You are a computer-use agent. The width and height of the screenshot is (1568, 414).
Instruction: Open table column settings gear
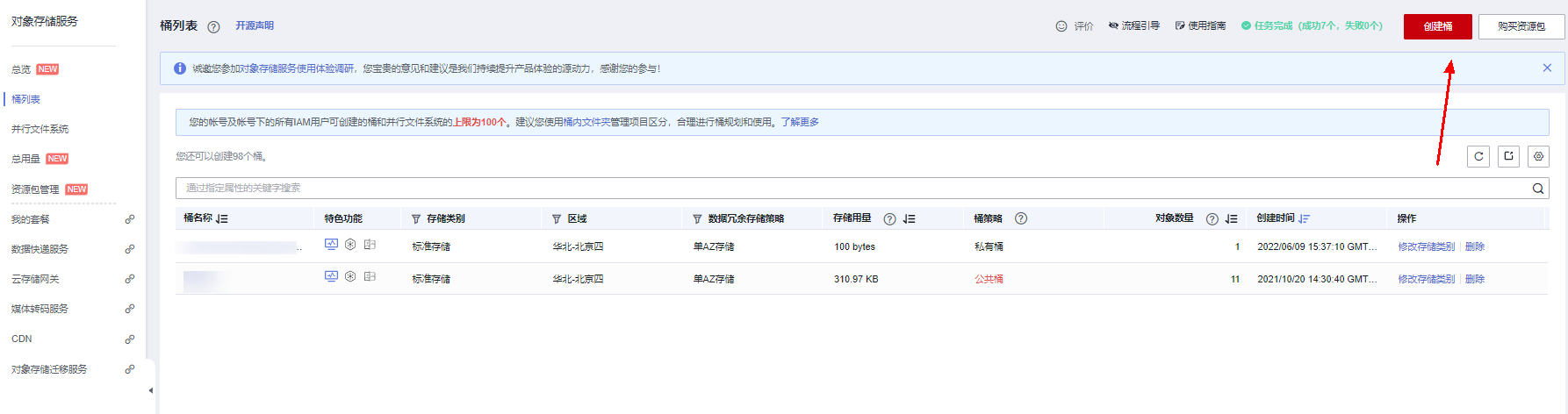(1538, 156)
